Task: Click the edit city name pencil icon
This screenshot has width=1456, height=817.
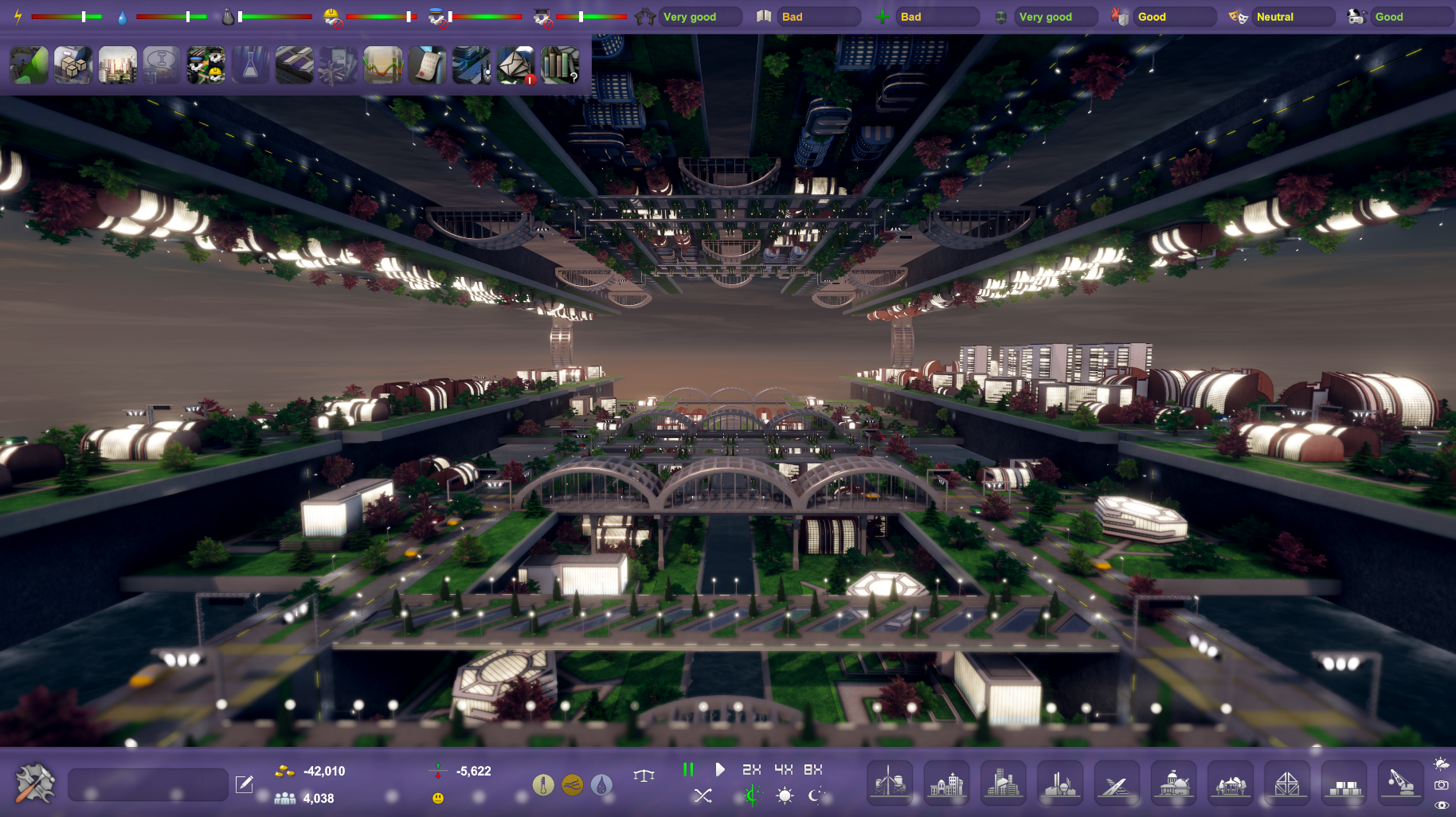Action: click(245, 784)
